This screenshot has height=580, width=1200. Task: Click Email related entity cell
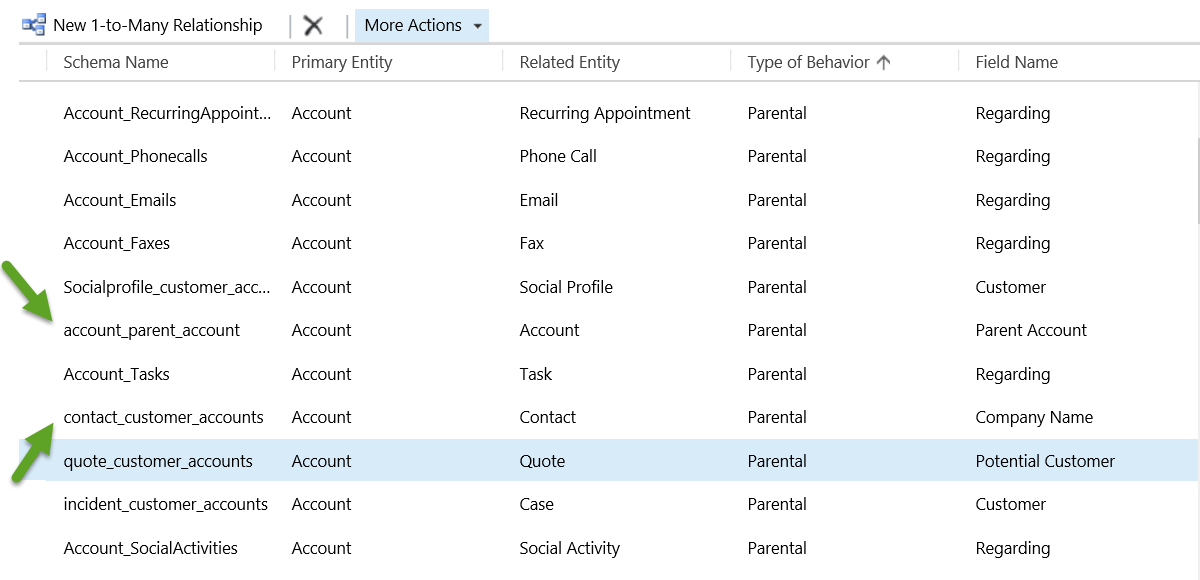[x=539, y=200]
